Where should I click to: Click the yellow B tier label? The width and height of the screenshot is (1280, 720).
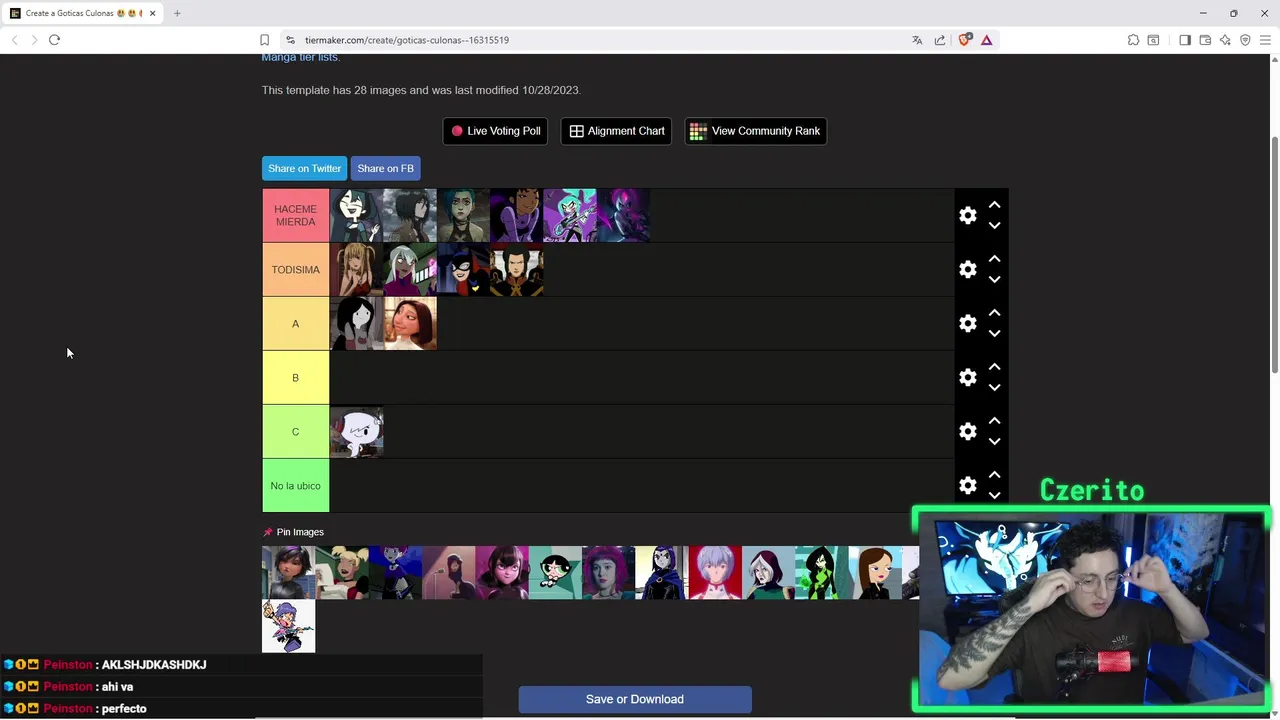pyautogui.click(x=296, y=377)
